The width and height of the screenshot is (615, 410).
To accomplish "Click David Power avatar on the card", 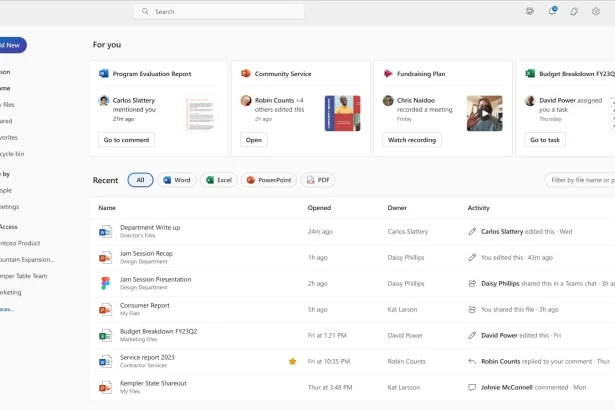I will [530, 100].
